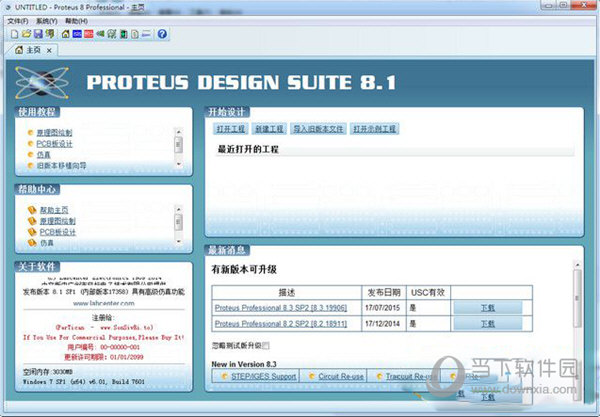600x417 pixels.
Task: Open the source code toolbar icon
Action: pyautogui.click(x=146, y=34)
